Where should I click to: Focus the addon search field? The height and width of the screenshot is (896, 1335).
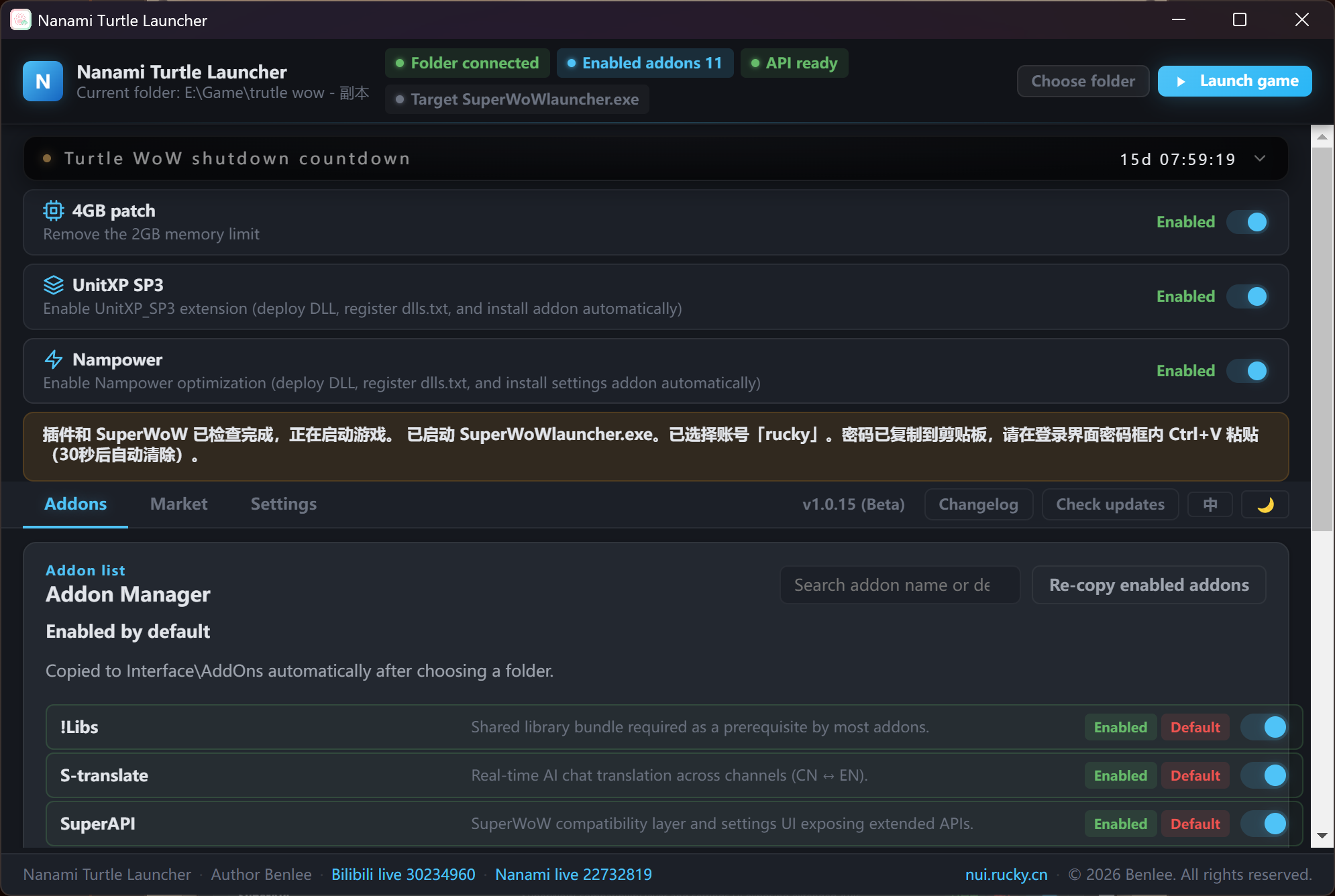pos(900,585)
